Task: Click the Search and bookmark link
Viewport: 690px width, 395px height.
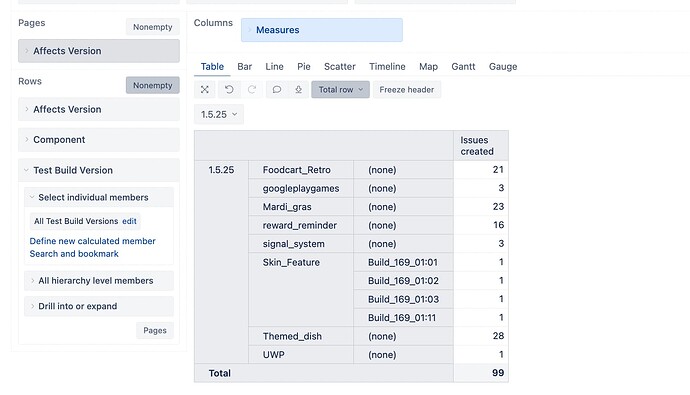Action: click(x=74, y=254)
